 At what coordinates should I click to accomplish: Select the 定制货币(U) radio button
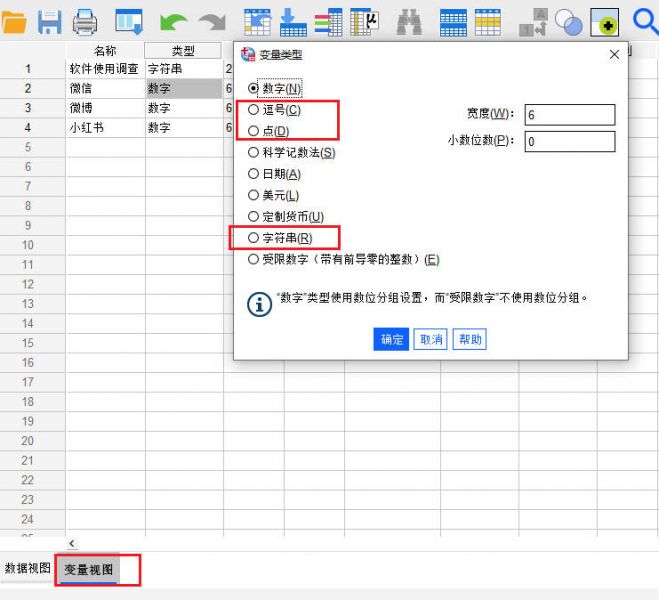coord(253,217)
